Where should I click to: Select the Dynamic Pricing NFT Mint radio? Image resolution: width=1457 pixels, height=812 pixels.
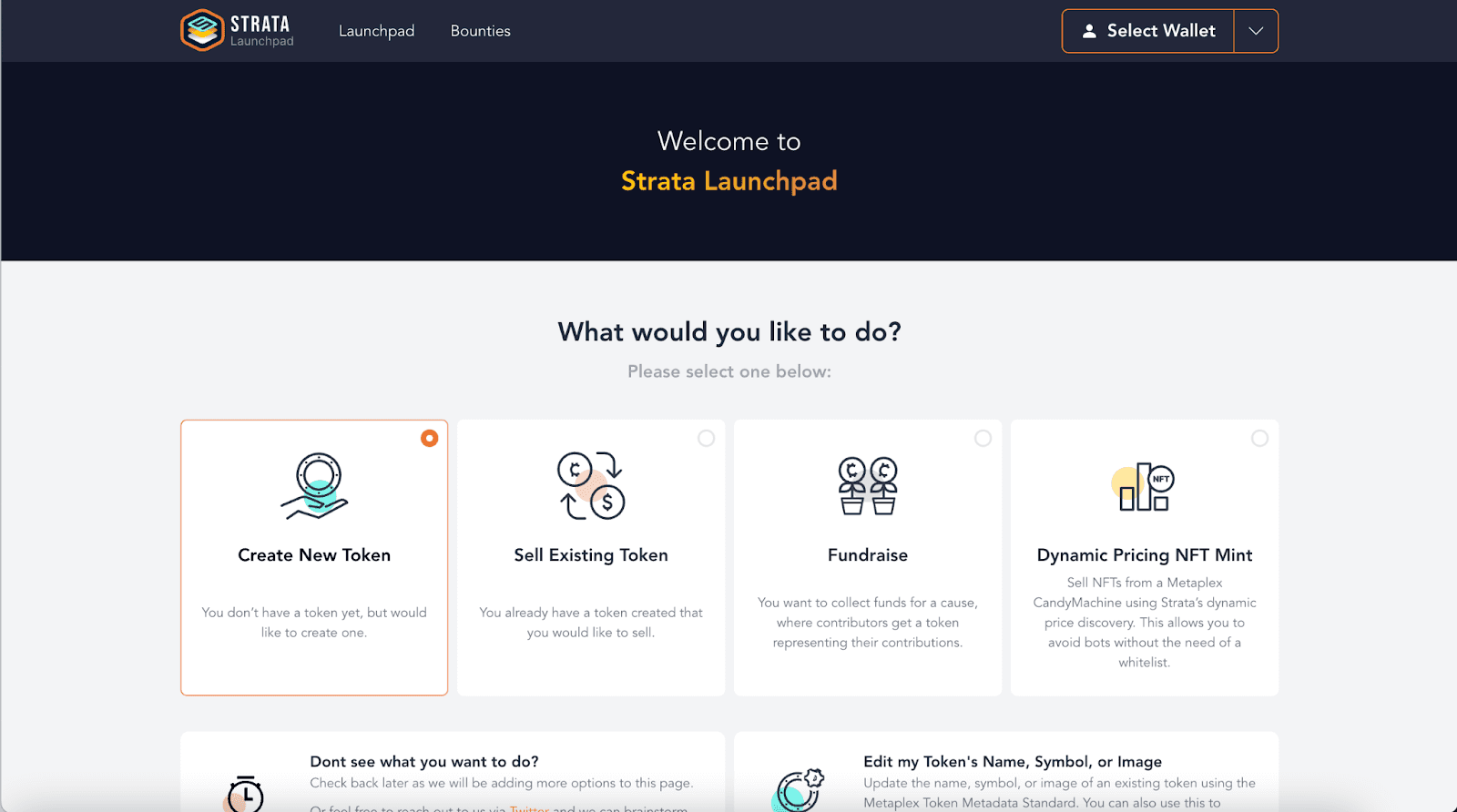(1259, 438)
